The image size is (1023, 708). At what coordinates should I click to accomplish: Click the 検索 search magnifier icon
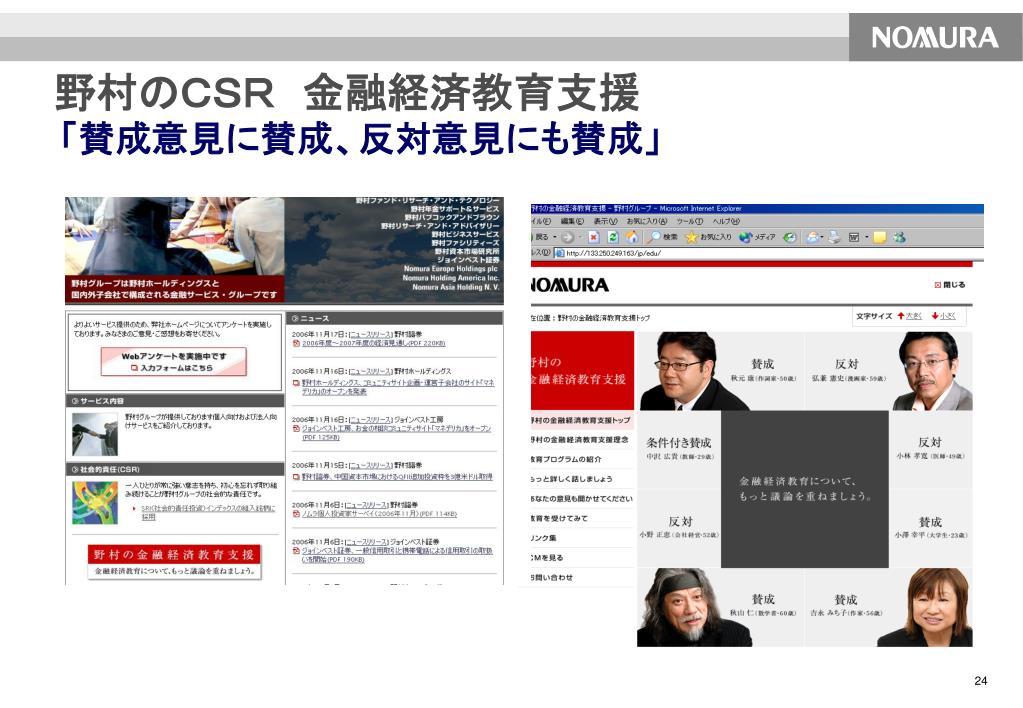655,238
